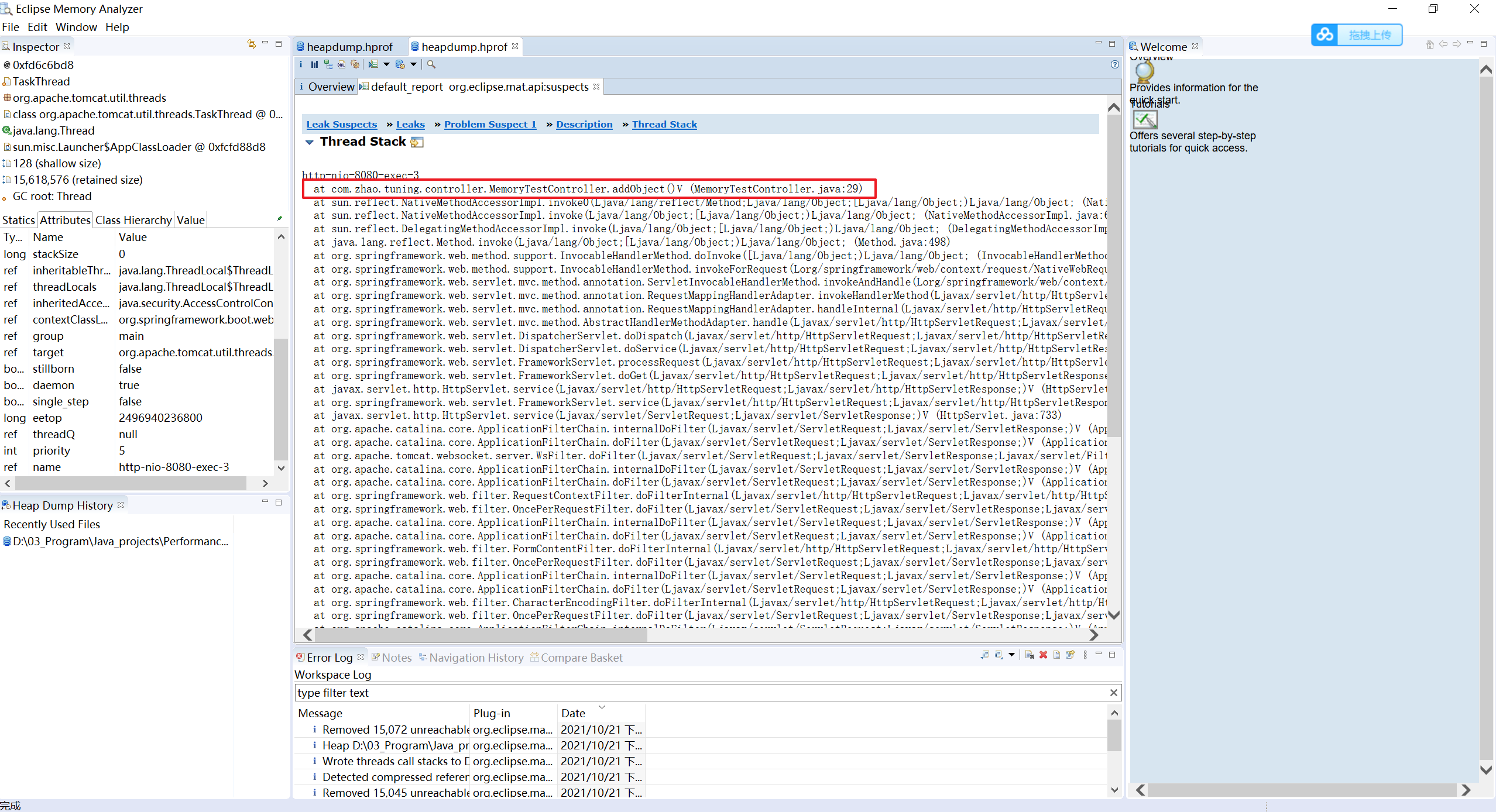Expand the Problem Suspect 1 details
The height and width of the screenshot is (812, 1496).
tap(492, 123)
